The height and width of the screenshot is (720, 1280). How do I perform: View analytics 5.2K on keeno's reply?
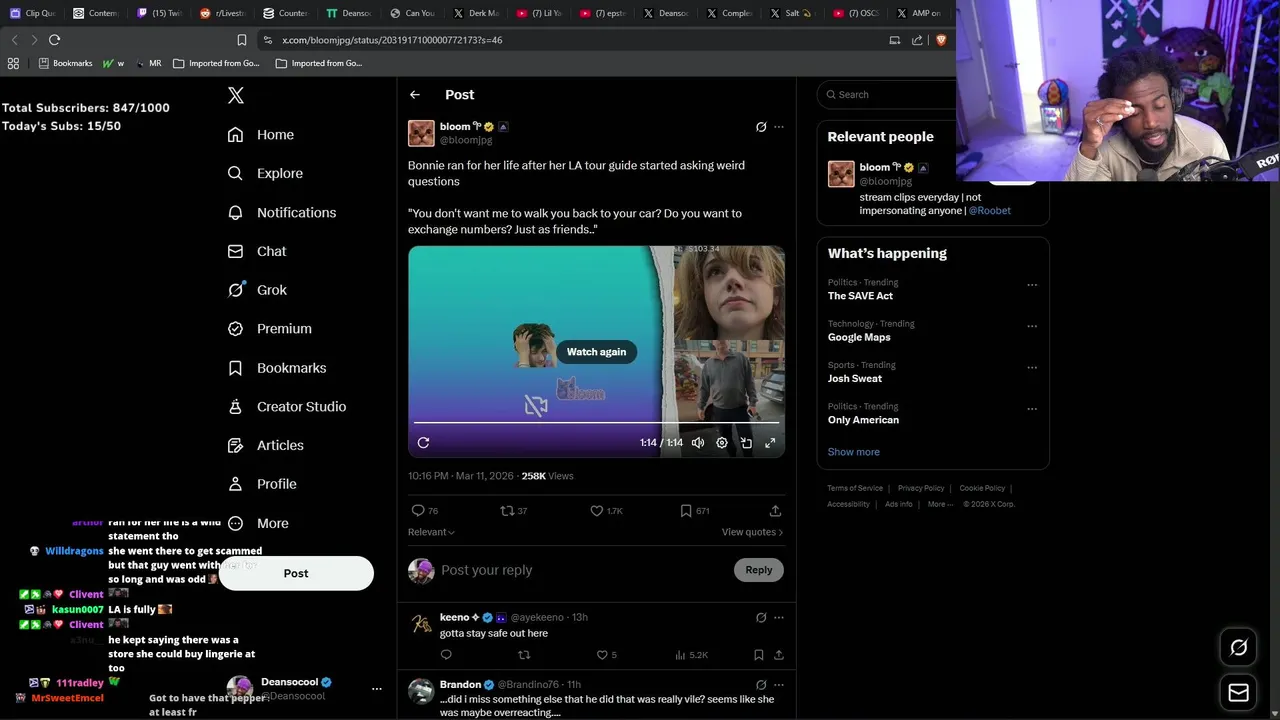691,655
